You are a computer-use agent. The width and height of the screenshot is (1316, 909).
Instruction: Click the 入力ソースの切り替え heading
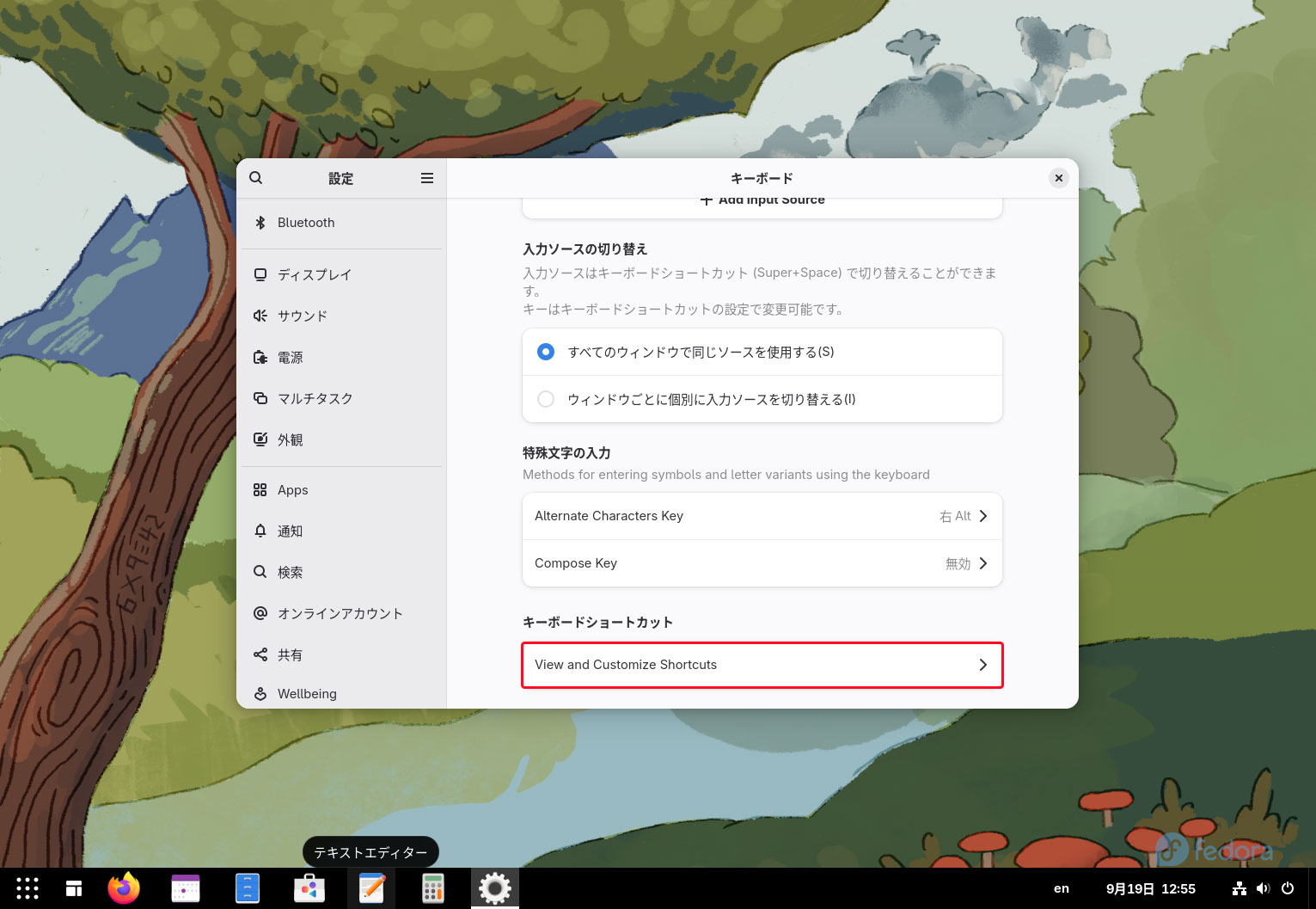585,249
